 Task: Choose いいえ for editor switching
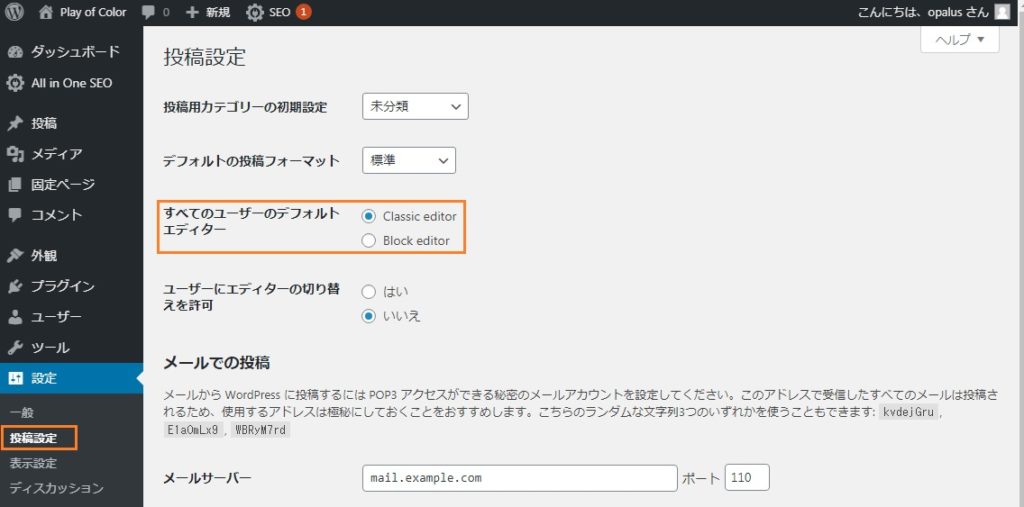(368, 316)
